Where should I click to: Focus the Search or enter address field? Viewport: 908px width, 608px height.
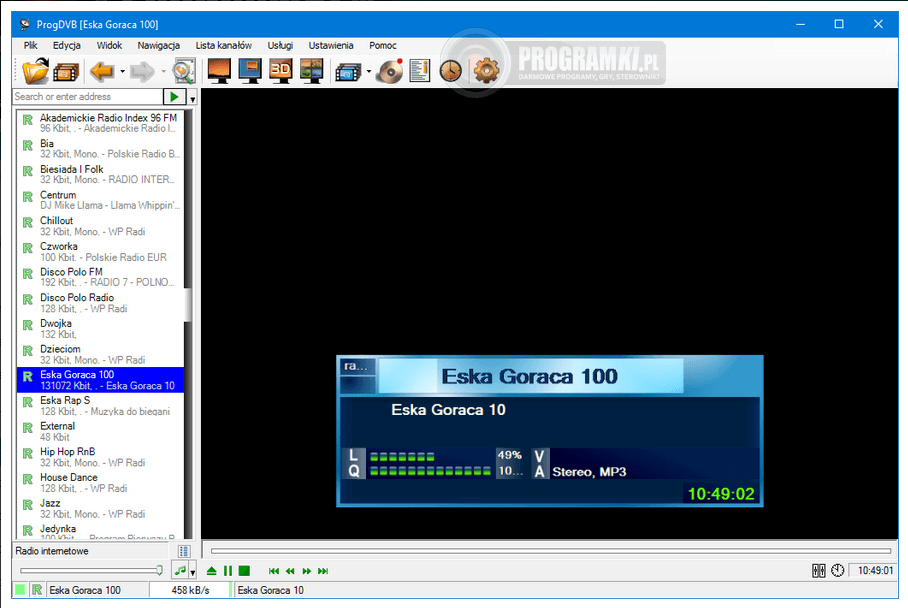coord(89,97)
